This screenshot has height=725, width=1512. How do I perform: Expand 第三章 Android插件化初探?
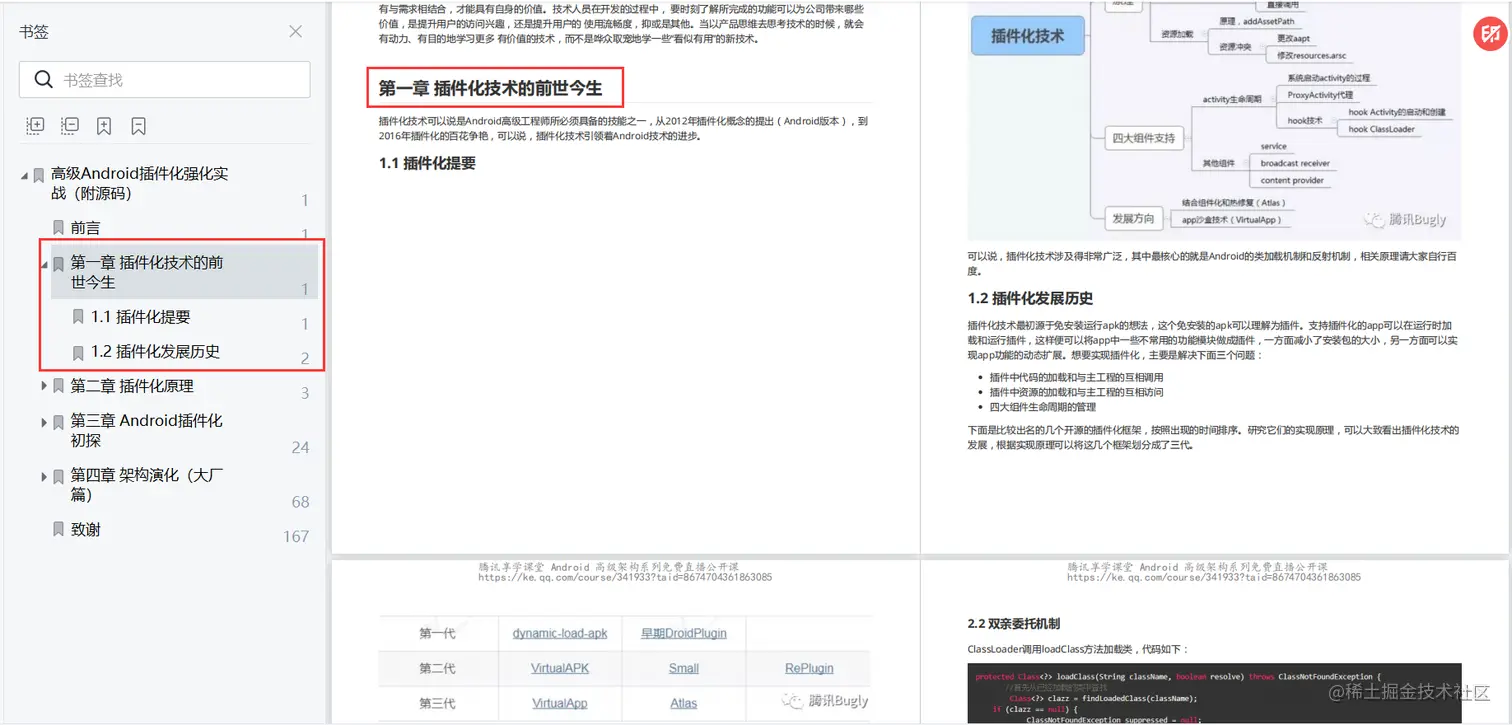click(44, 420)
